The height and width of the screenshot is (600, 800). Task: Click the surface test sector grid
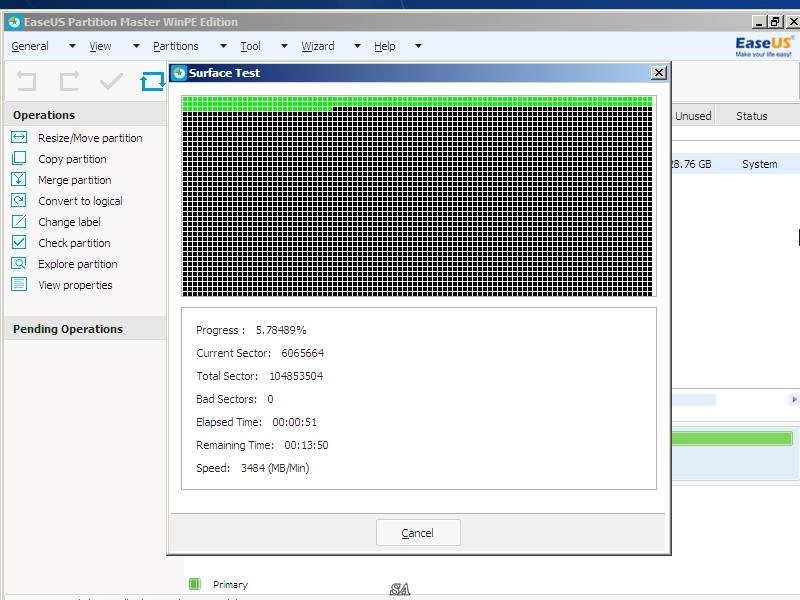418,196
